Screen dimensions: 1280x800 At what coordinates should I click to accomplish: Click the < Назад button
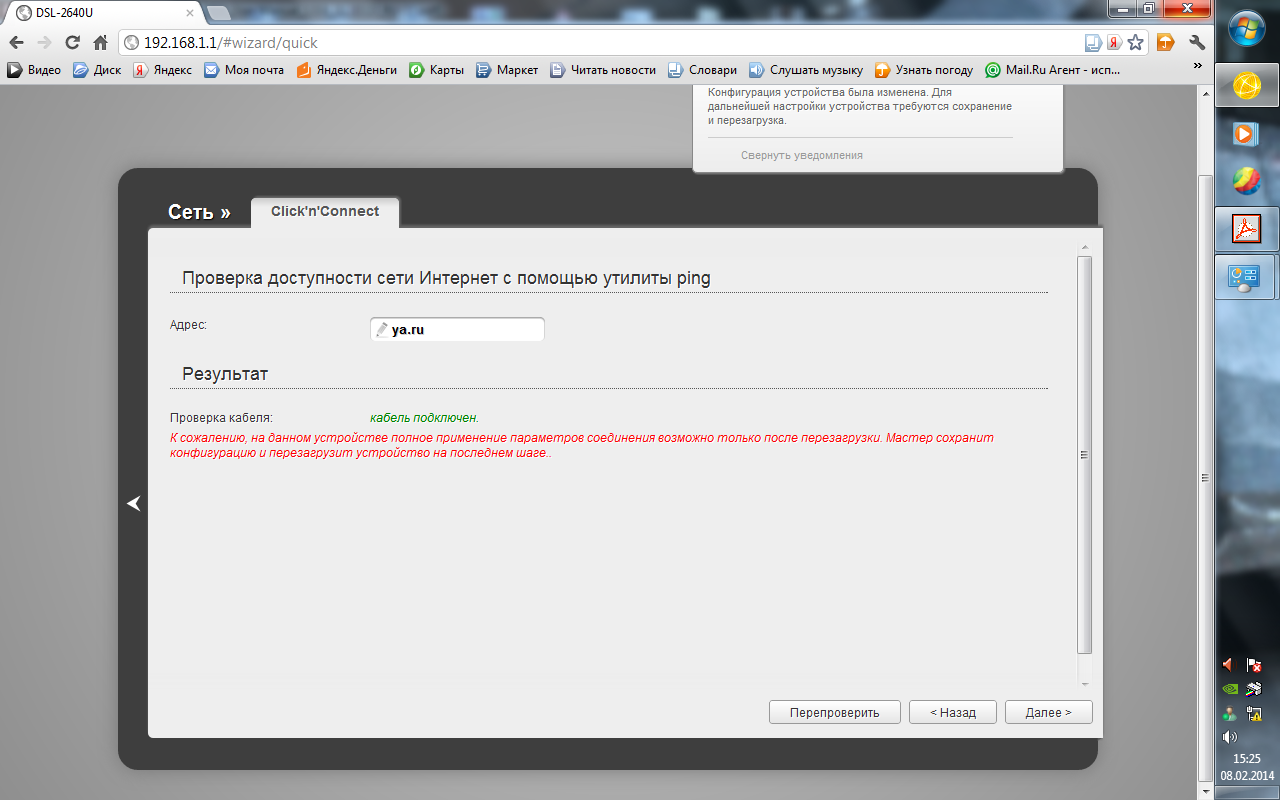coord(953,712)
